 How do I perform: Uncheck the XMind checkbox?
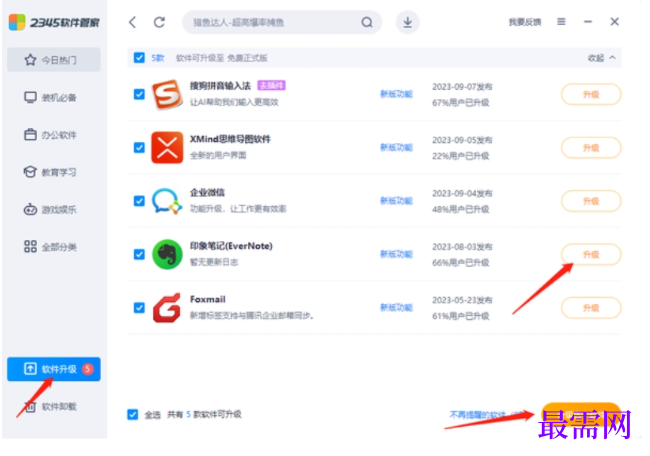139,148
